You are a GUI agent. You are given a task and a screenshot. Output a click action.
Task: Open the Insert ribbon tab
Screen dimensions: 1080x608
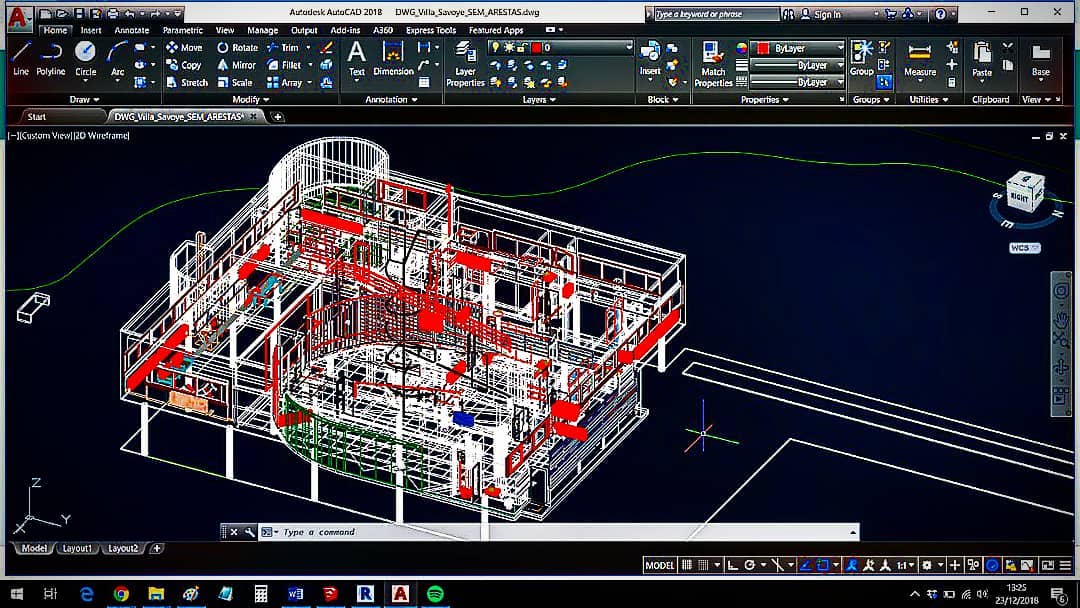click(91, 30)
